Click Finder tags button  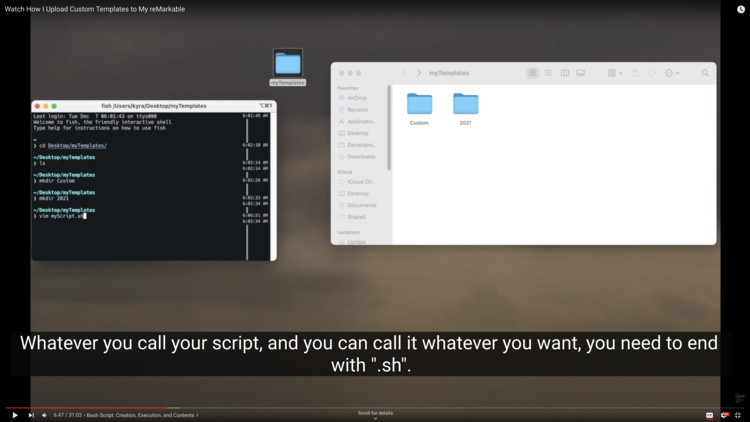(651, 73)
